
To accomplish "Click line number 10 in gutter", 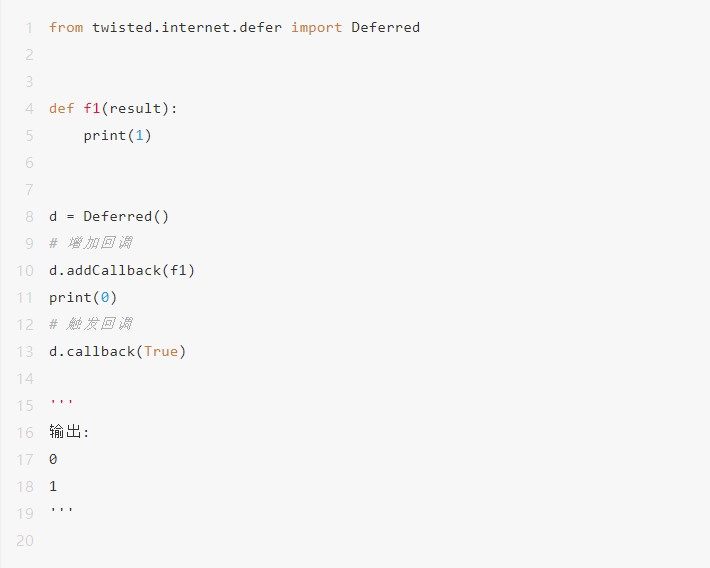I will click(25, 271).
